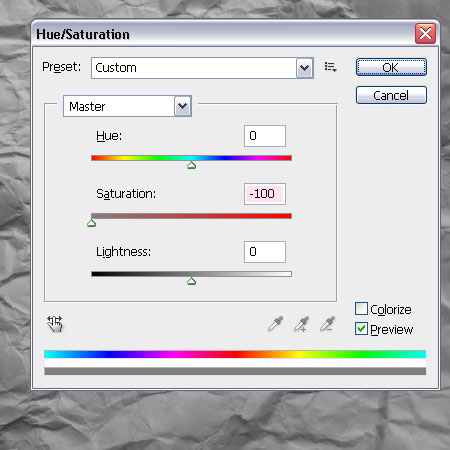
Task: Uncheck the Preview checkbox
Action: 361,329
